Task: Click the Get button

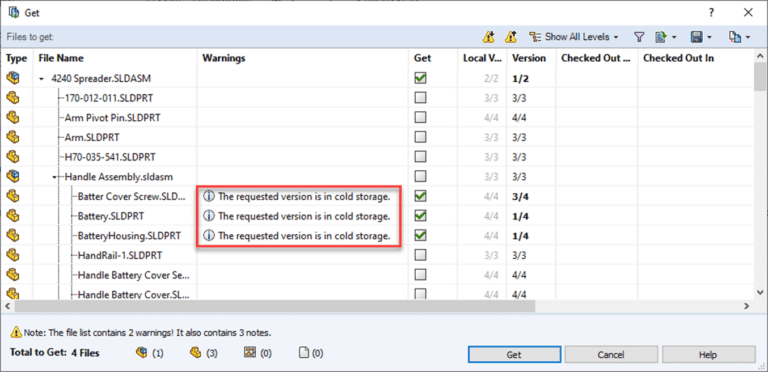Action: point(514,355)
